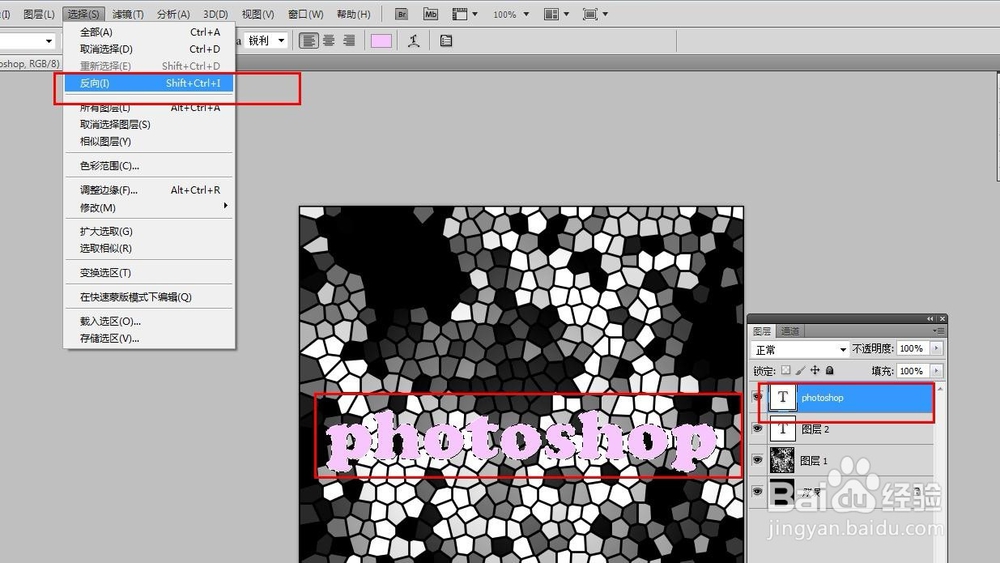Click the Arrange Documents icon
Image resolution: width=1000 pixels, height=563 pixels.
551,14
